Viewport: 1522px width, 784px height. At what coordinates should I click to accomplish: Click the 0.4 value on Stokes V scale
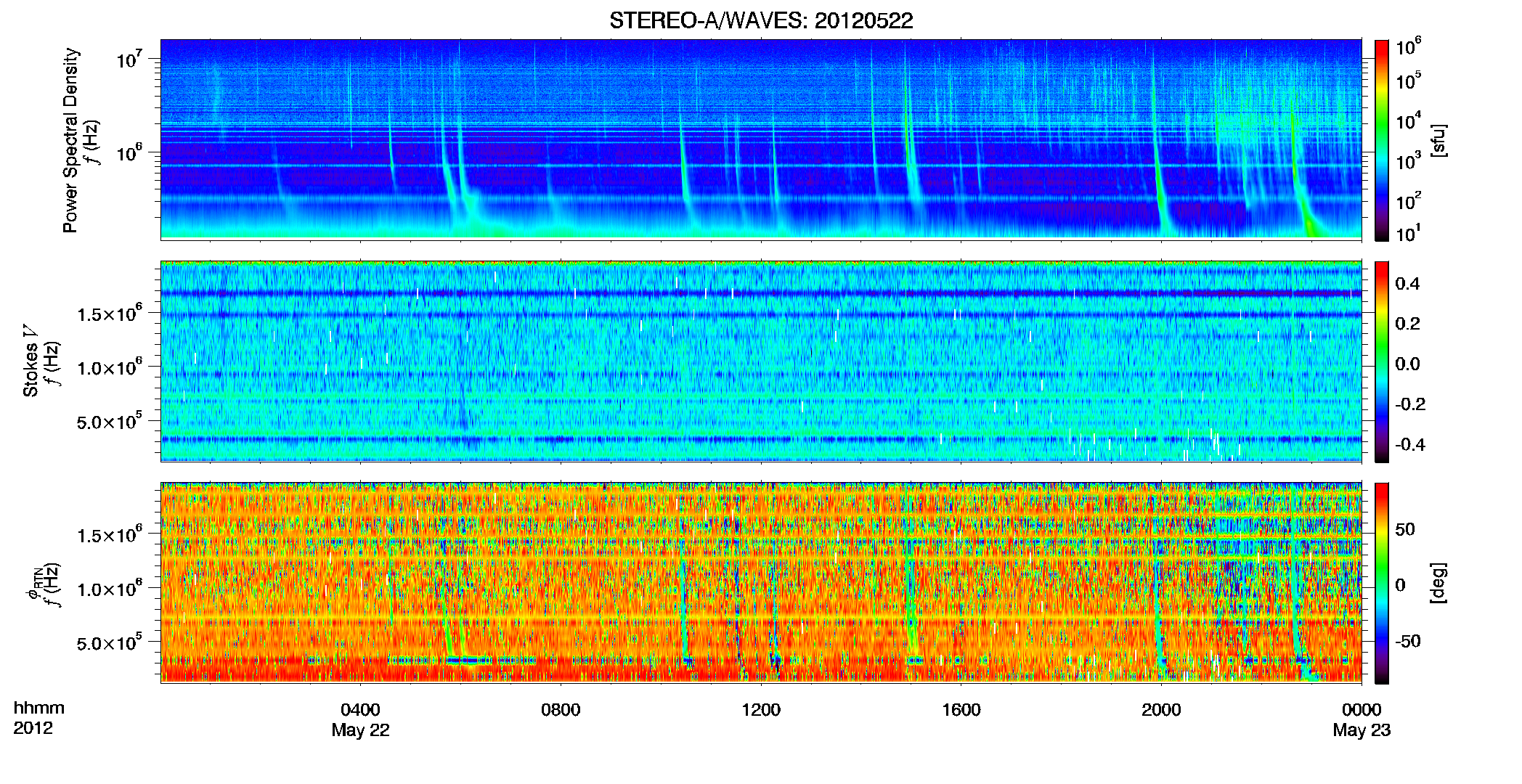[x=1407, y=284]
